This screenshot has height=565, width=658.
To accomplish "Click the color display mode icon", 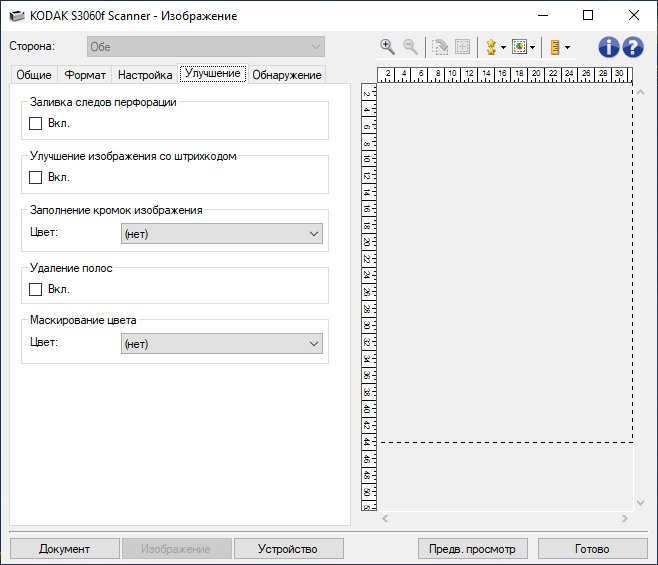I will point(519,47).
